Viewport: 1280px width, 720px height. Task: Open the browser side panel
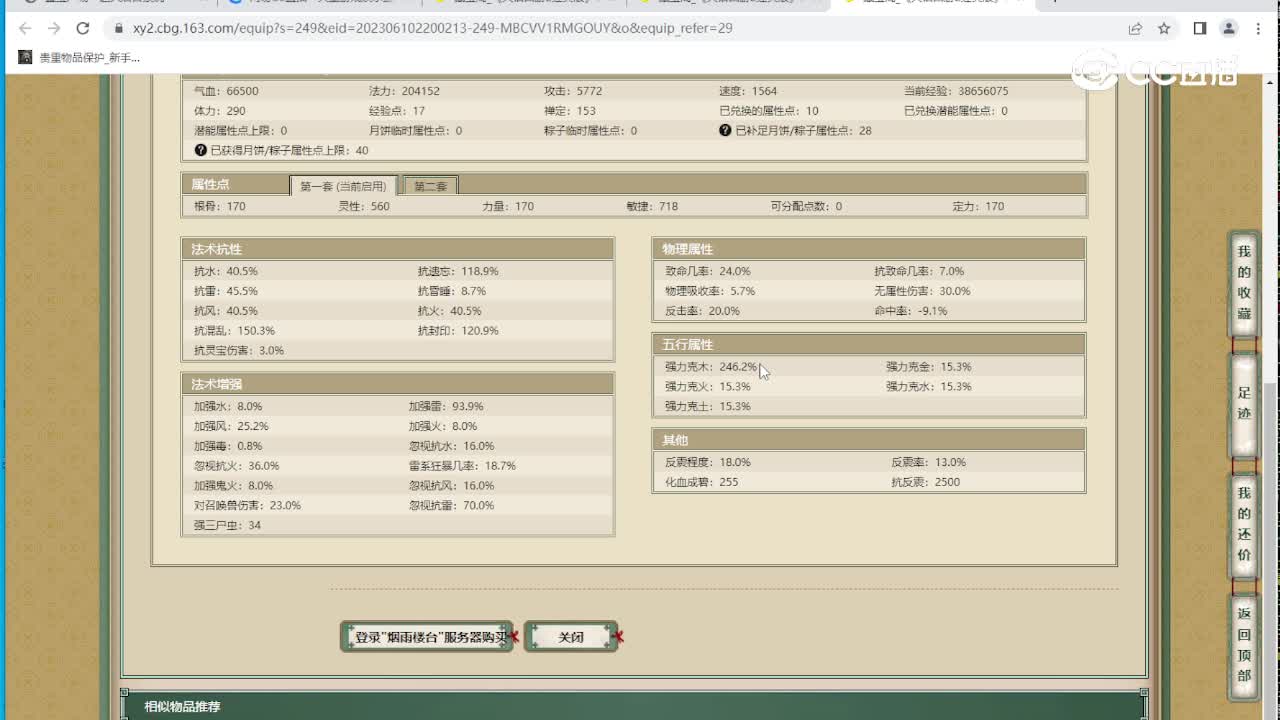click(x=1200, y=29)
